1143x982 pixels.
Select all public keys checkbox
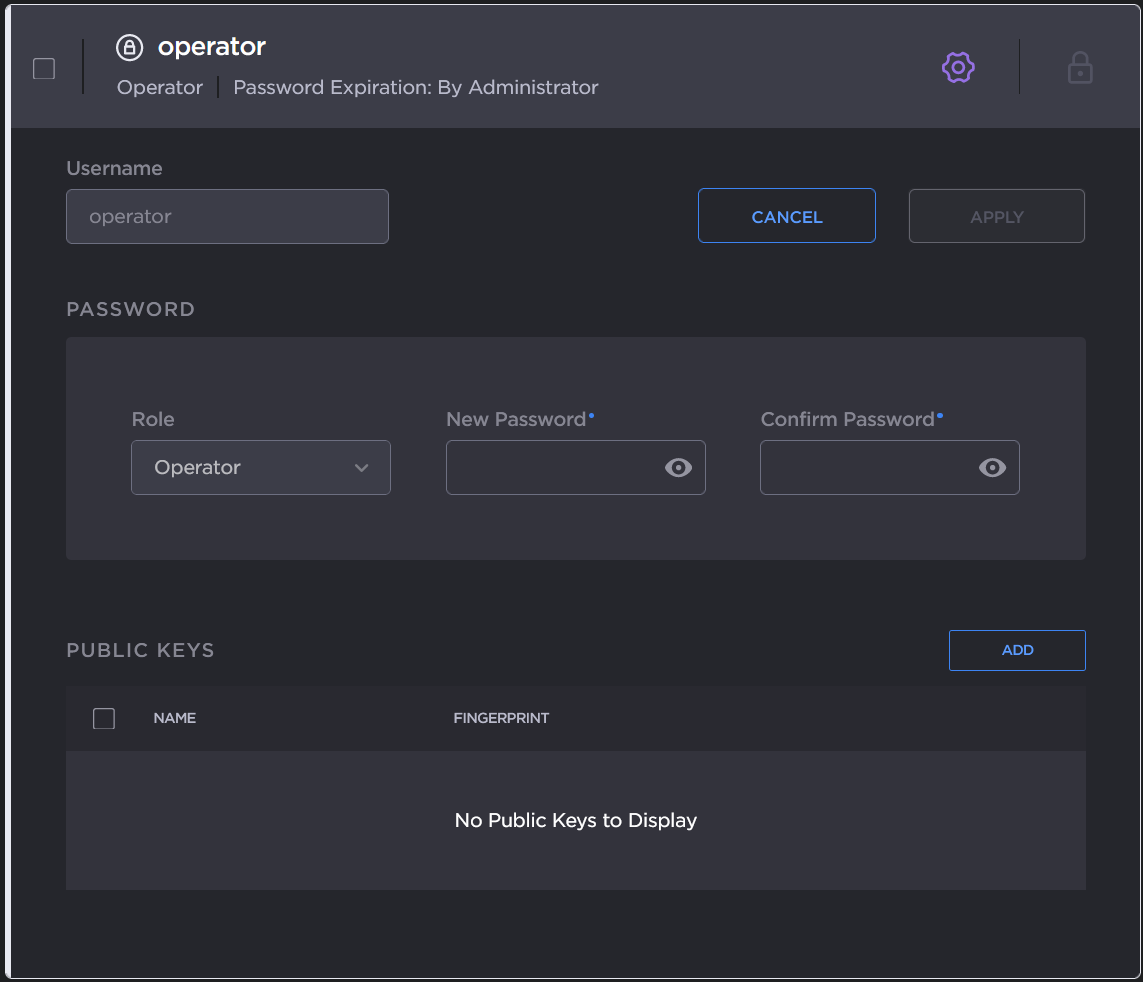104,718
